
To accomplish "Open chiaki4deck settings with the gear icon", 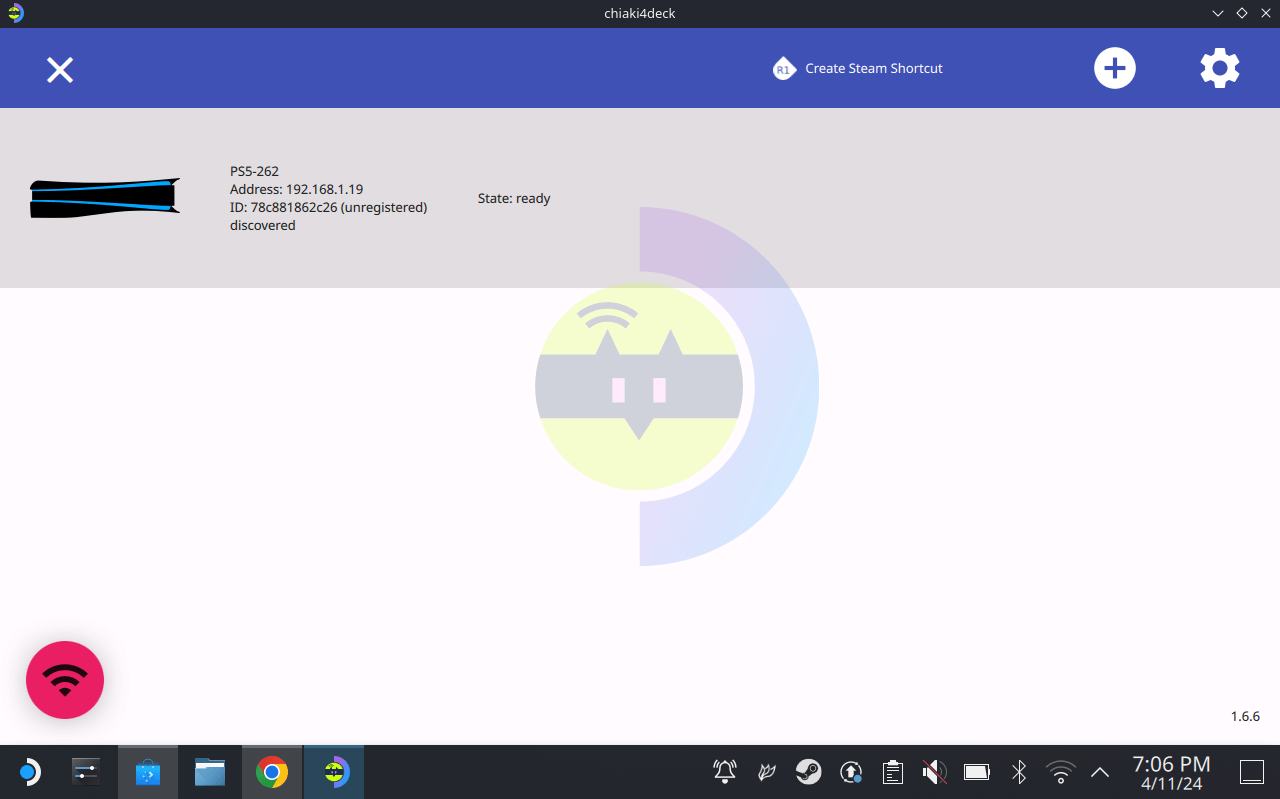I will tap(1220, 68).
